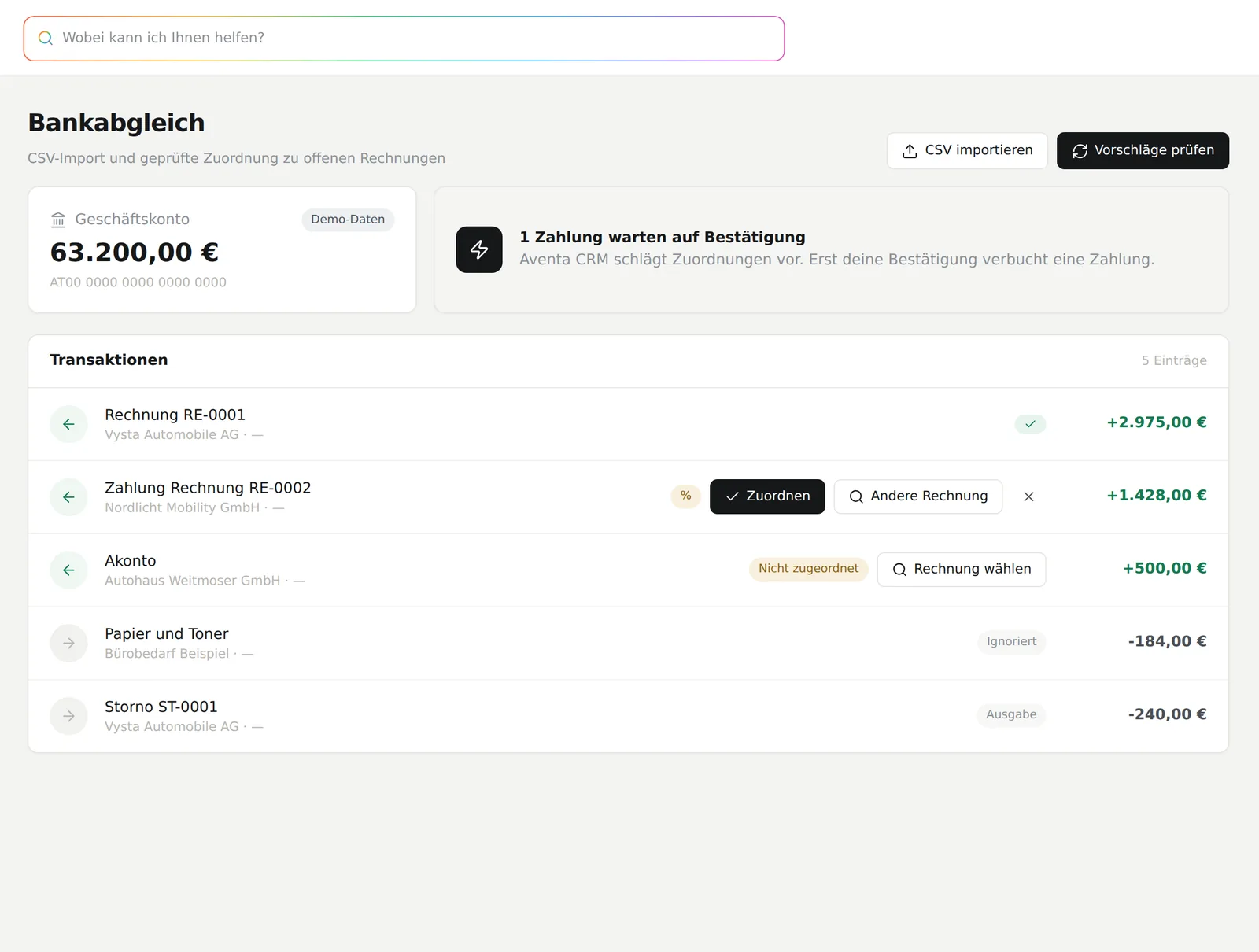1259x952 pixels.
Task: Click the bank building icon beside Geschäftskonto
Action: pos(58,220)
